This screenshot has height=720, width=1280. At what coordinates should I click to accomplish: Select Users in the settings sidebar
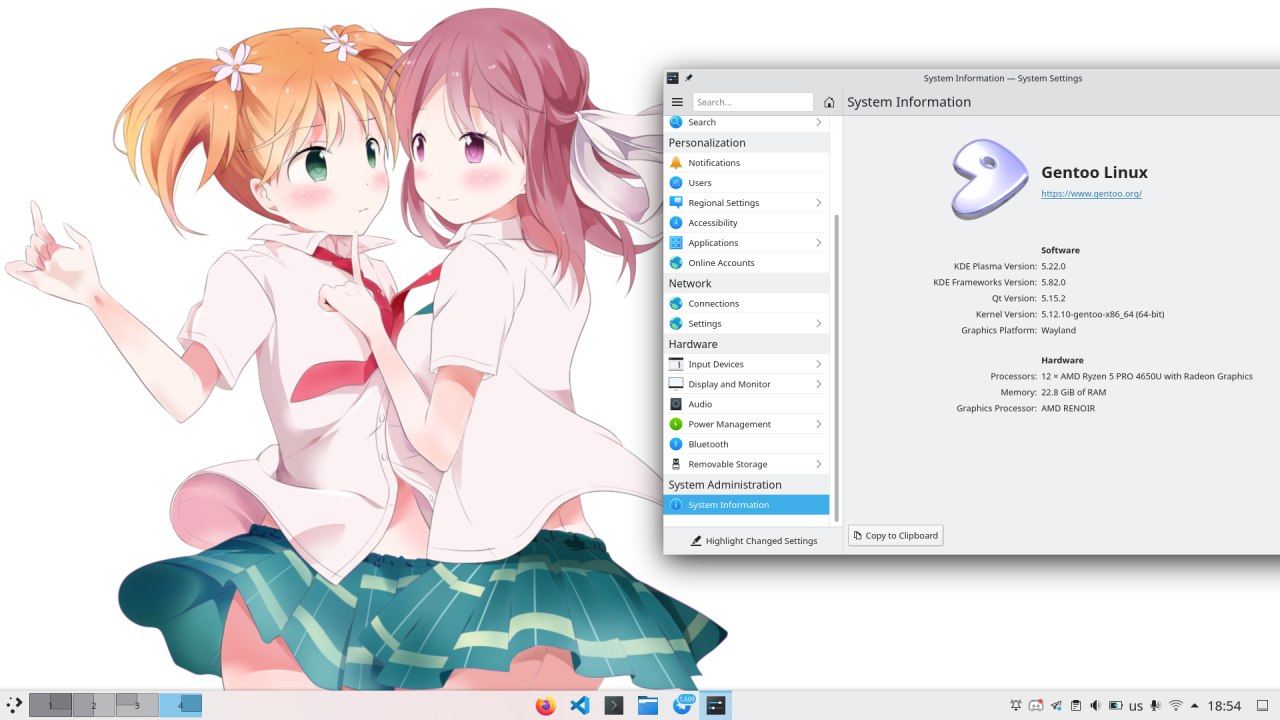[746, 183]
